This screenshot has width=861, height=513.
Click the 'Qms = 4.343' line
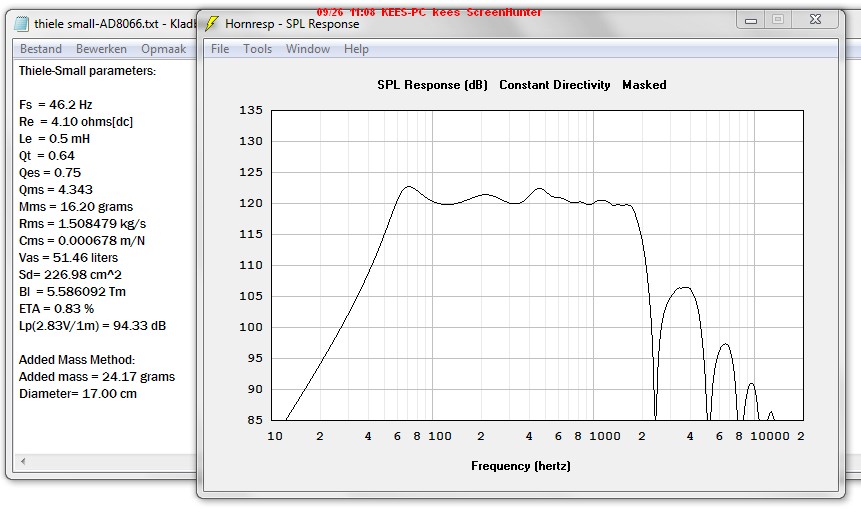(x=56, y=189)
